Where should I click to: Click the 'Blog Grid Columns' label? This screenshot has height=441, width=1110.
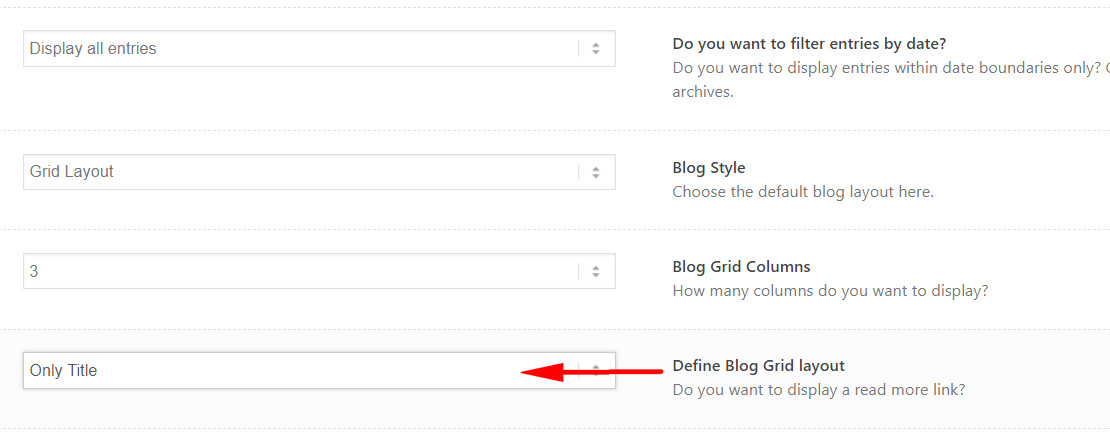point(741,267)
